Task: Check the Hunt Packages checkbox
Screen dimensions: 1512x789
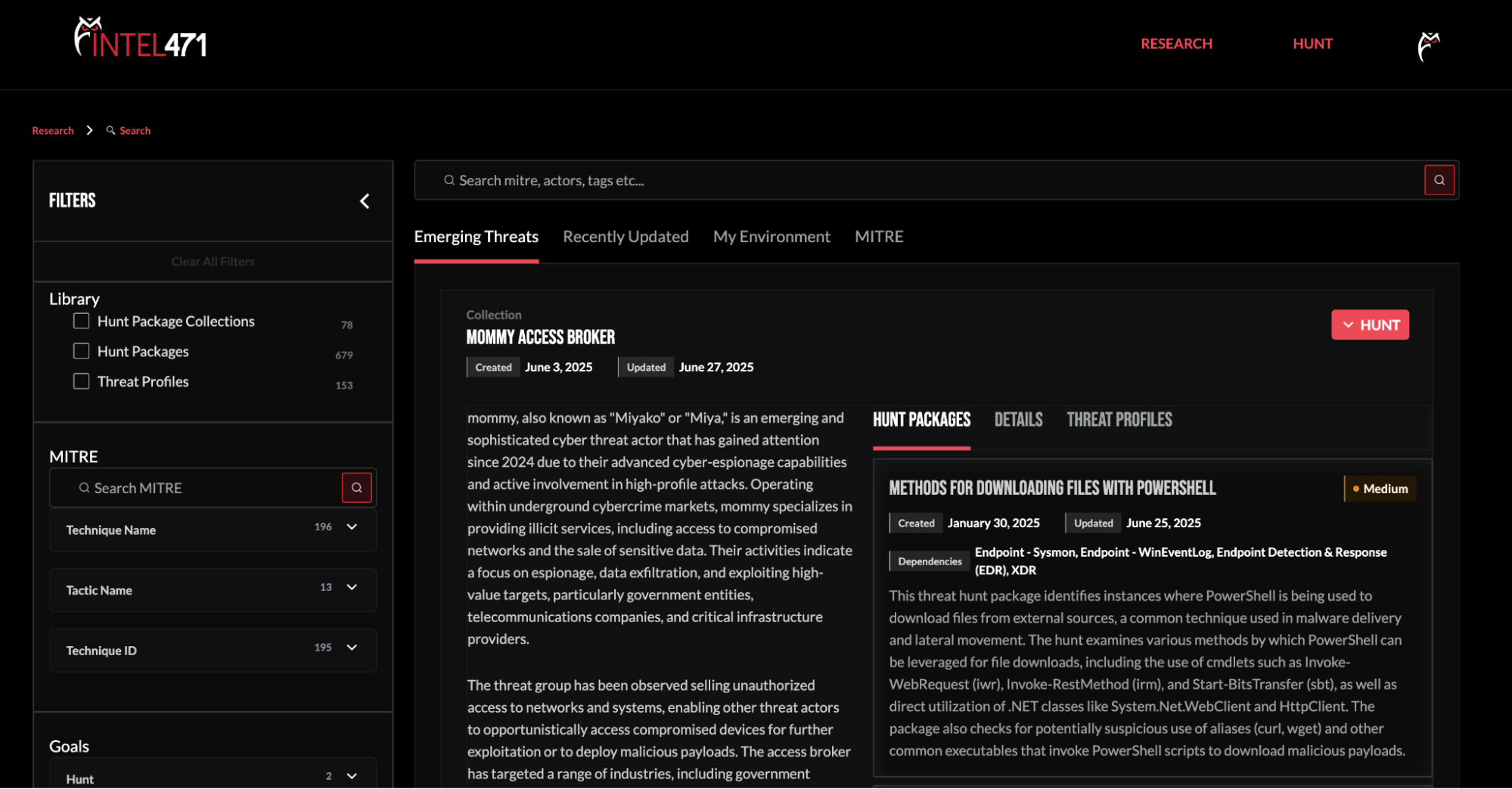Action: click(81, 351)
